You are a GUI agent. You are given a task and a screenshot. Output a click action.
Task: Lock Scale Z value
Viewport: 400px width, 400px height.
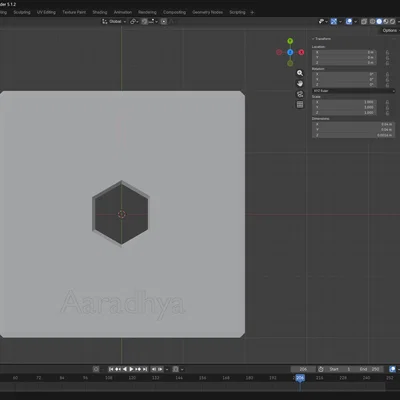click(x=387, y=113)
